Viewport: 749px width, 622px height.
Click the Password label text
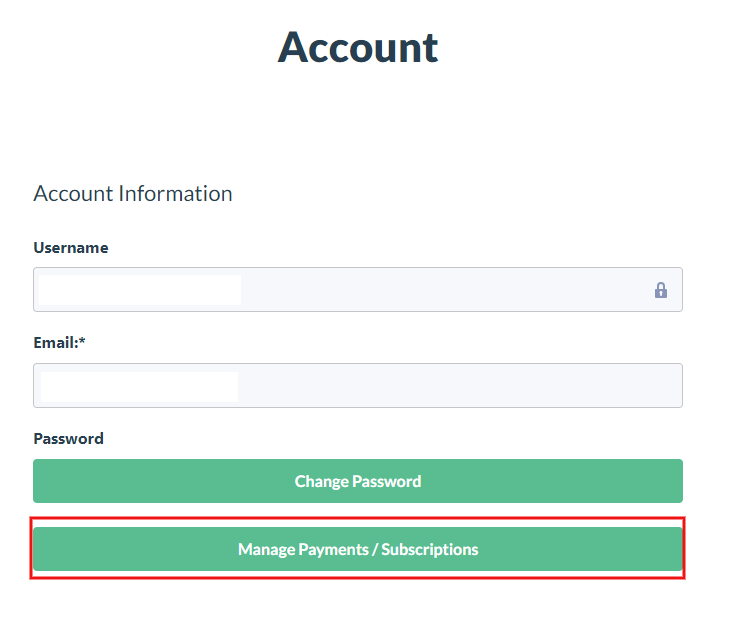pyautogui.click(x=68, y=438)
